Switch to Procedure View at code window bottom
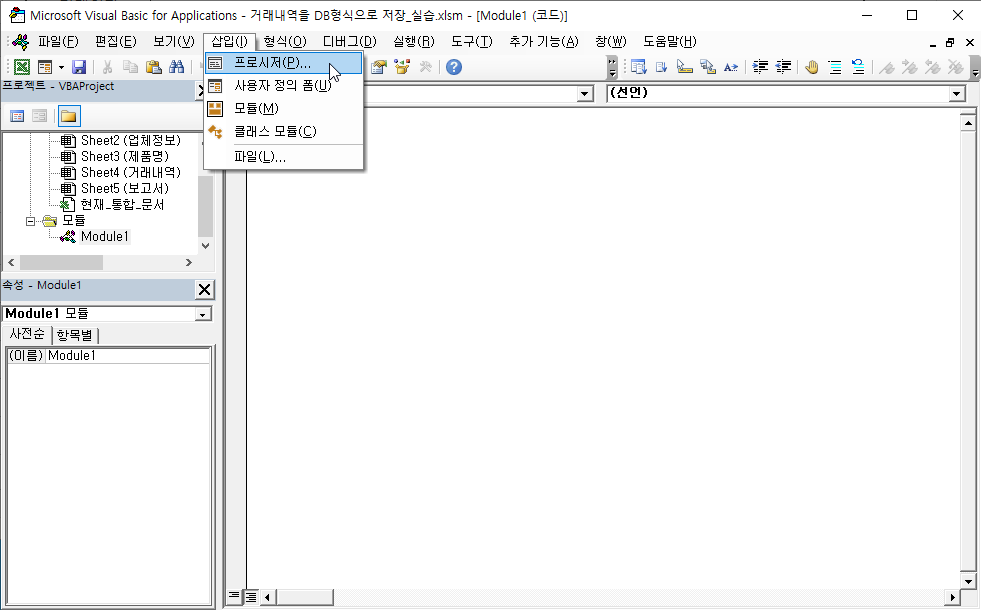Screen dimensions: 981x610 point(233,596)
